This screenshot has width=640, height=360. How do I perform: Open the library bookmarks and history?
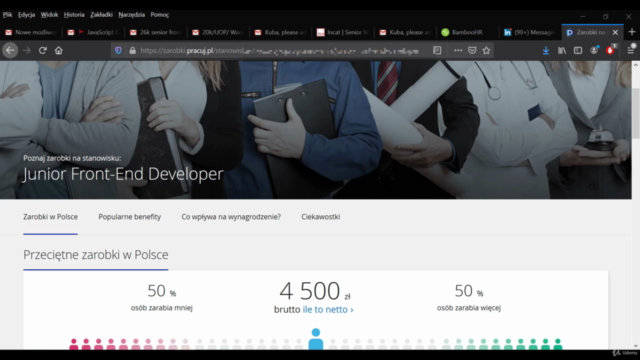pos(562,51)
